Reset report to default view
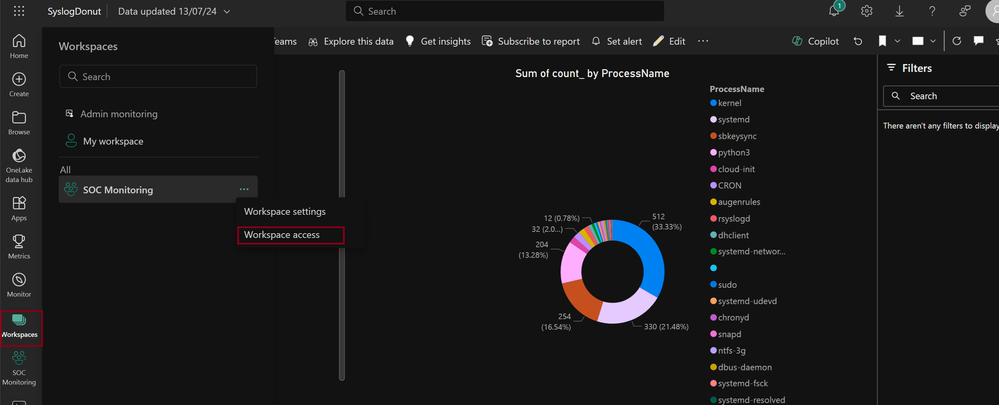This screenshot has height=405, width=999. (x=858, y=41)
